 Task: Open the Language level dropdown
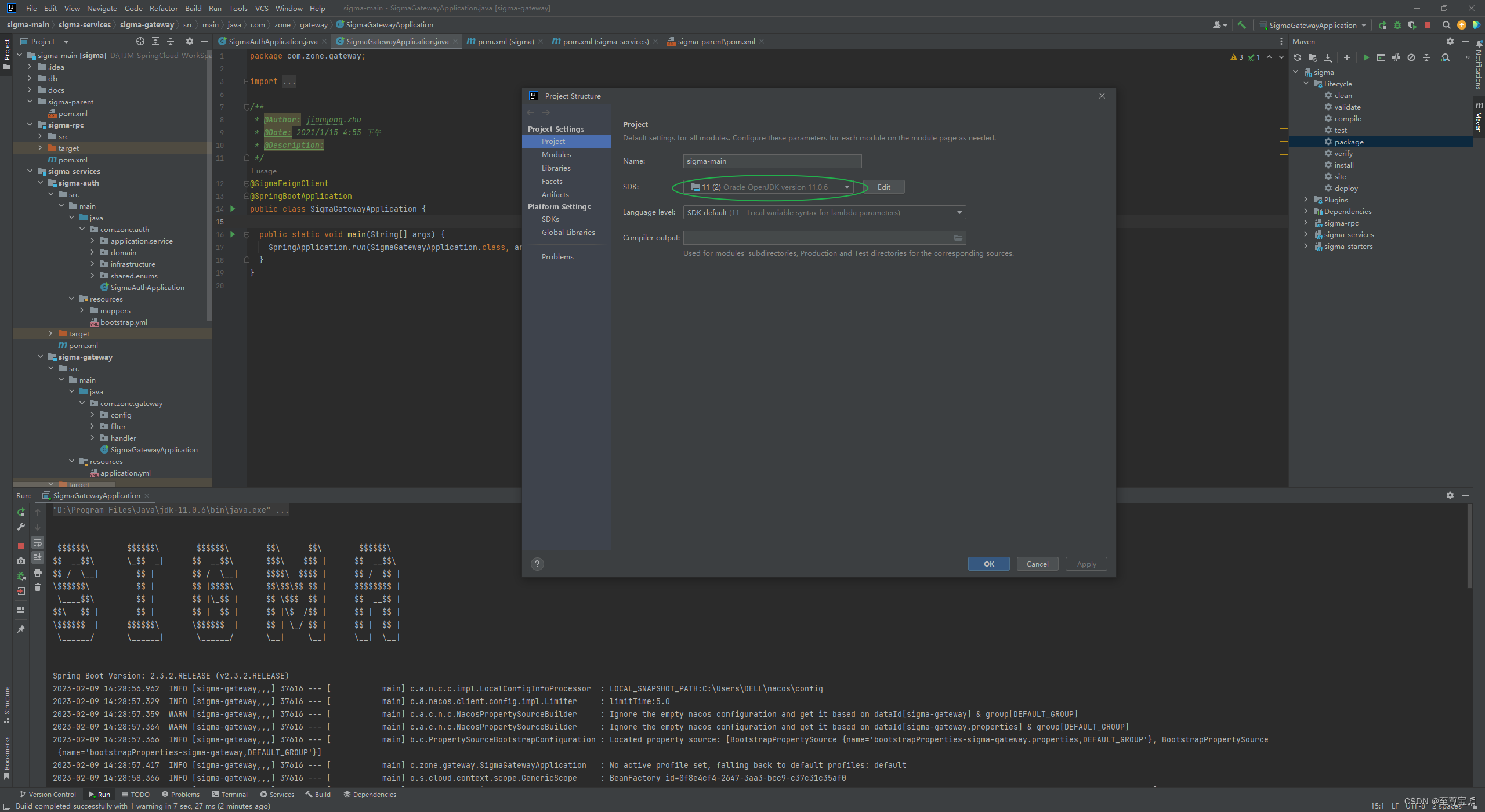960,212
